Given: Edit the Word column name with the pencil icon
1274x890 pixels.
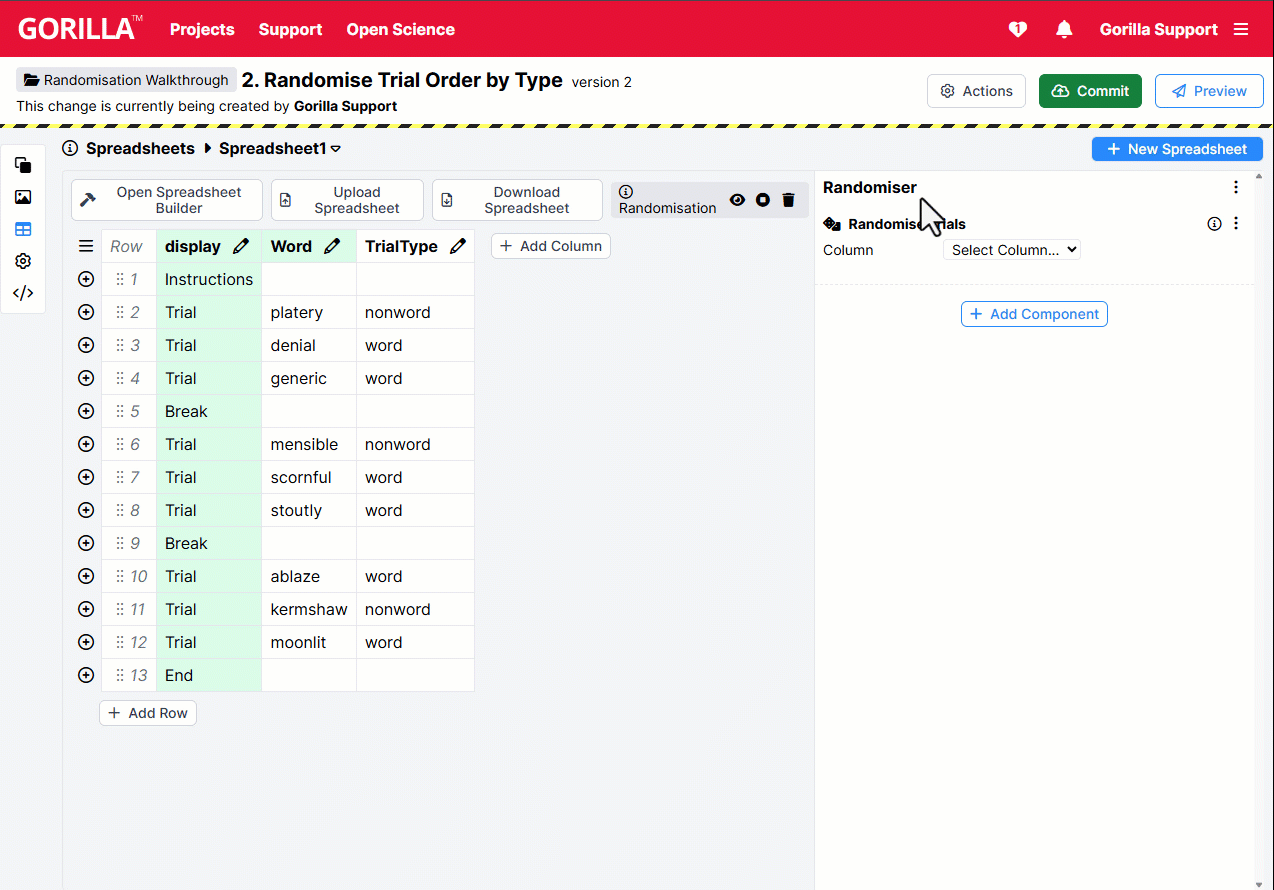Looking at the screenshot, I should click(x=333, y=245).
